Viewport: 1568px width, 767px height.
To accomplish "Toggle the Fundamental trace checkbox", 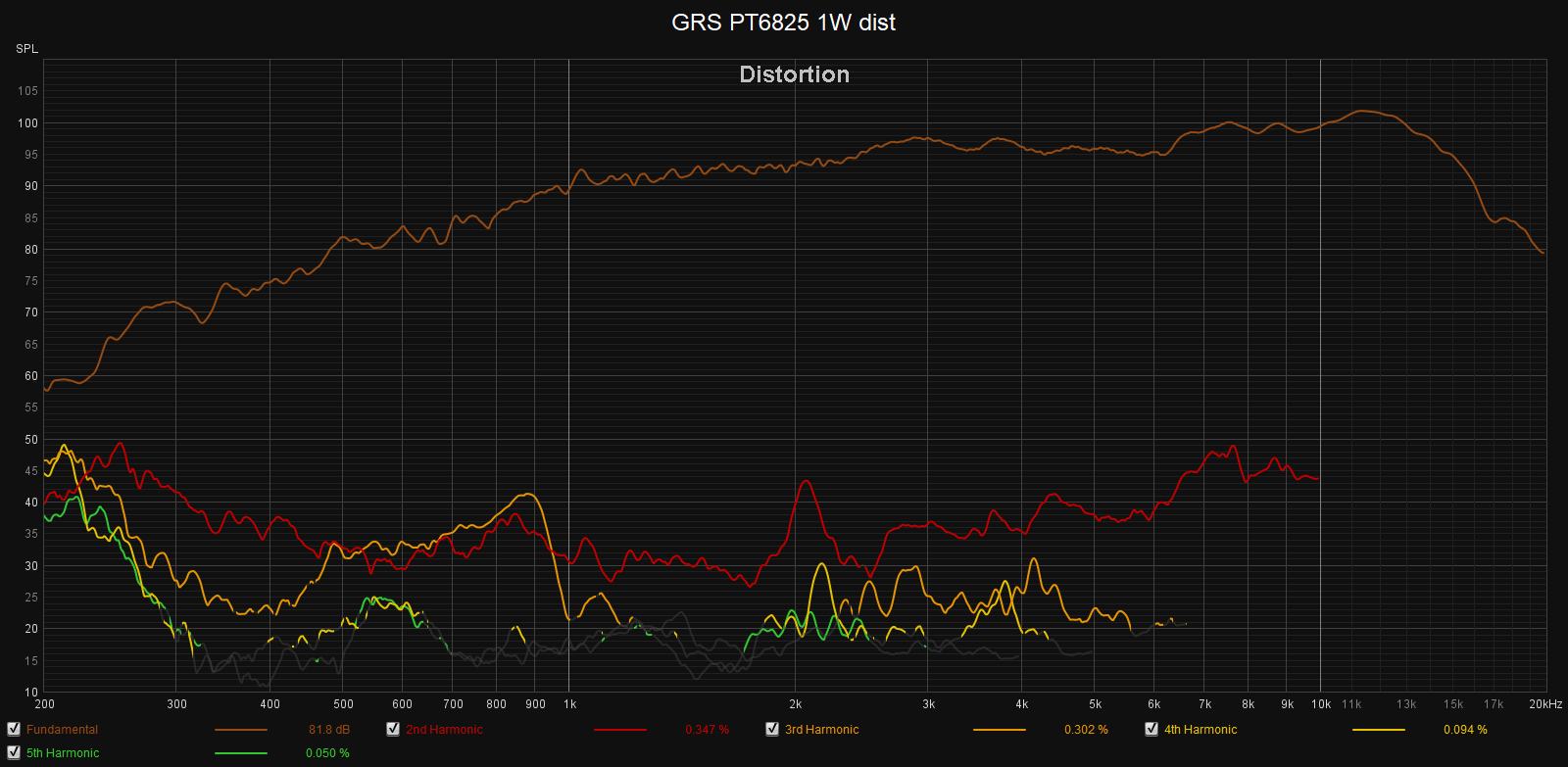I will tap(14, 729).
